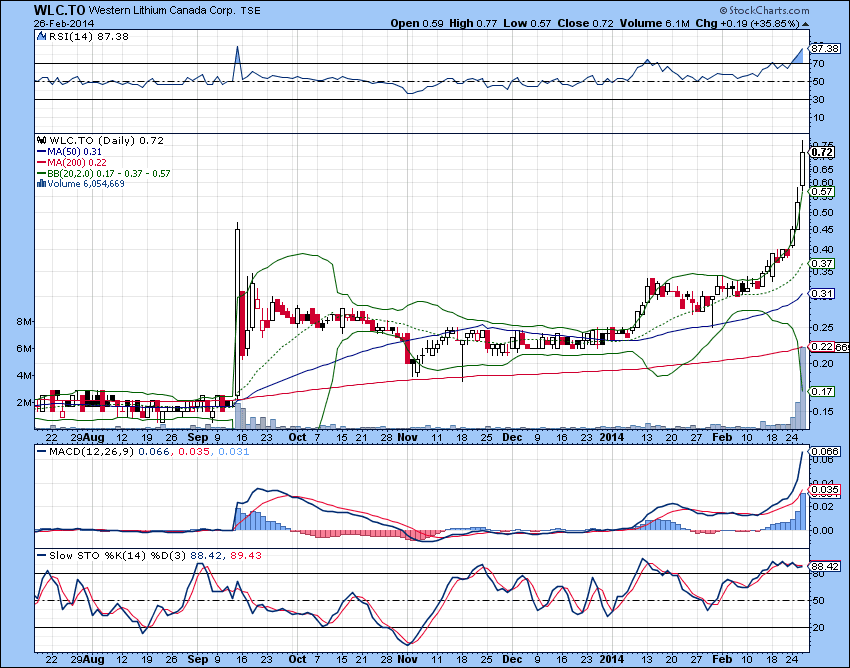Click the up-triangle icon after Chg percentage
850x668 pixels.
click(x=805, y=24)
